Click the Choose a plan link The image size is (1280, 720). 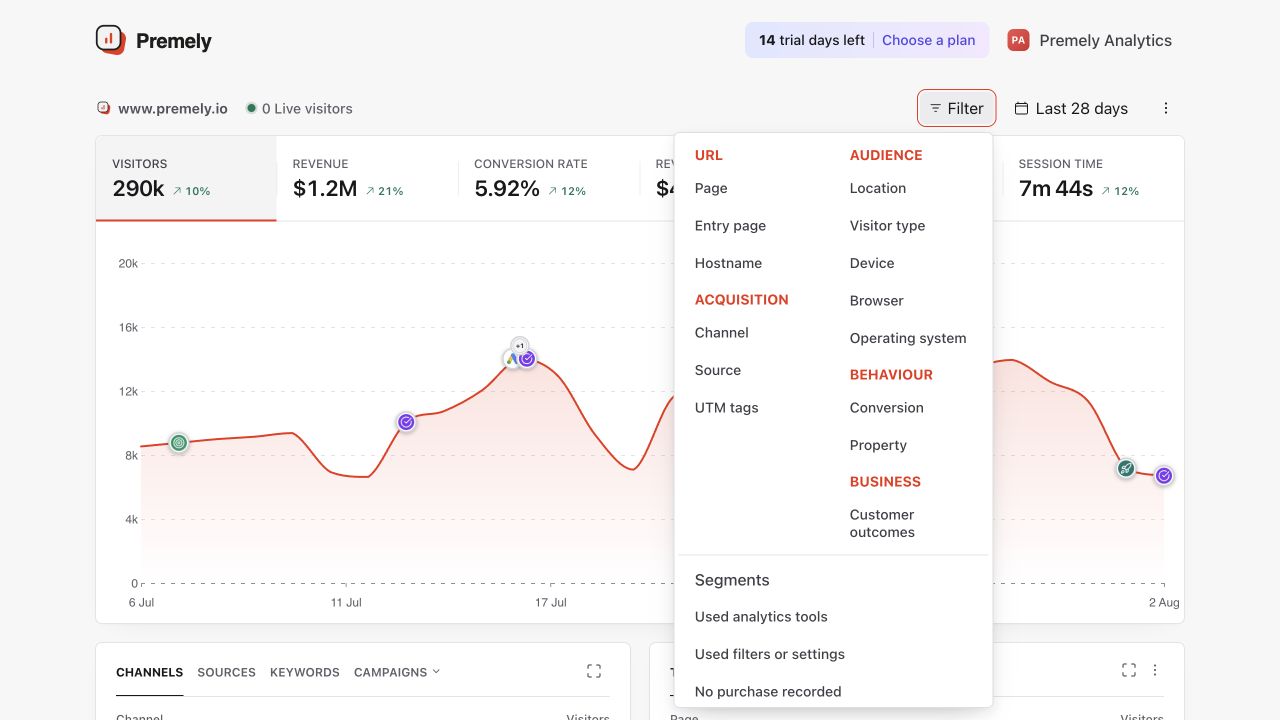click(929, 40)
